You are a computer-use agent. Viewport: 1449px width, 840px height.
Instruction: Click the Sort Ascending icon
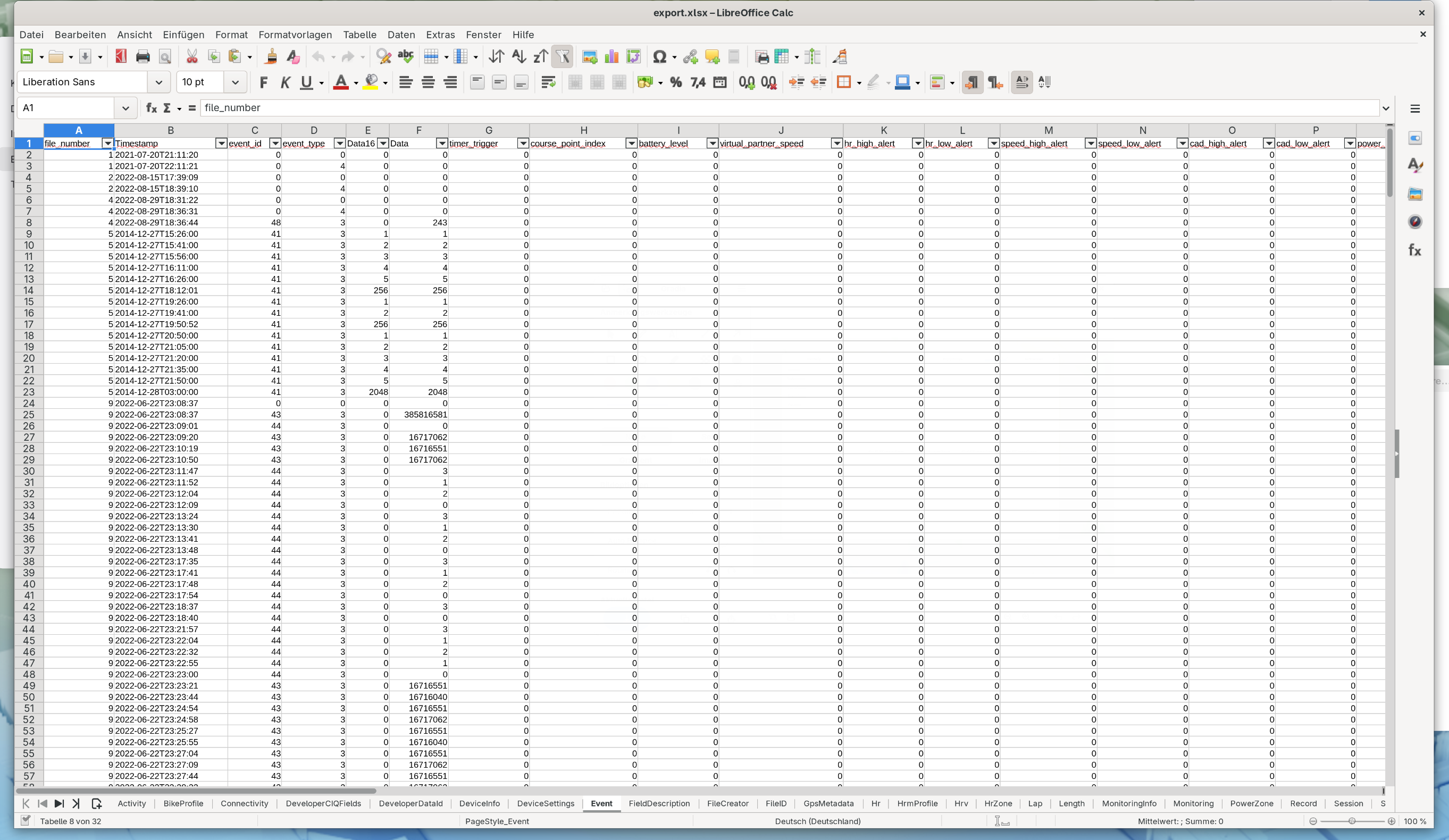[x=518, y=56]
